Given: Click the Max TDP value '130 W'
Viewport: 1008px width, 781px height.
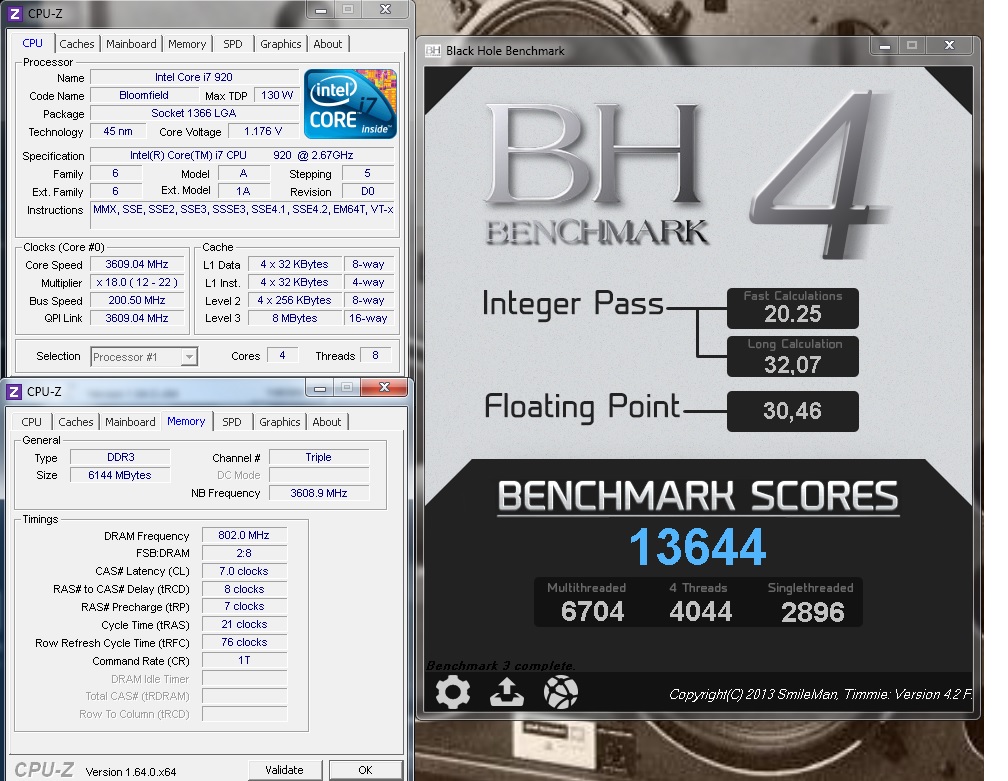Looking at the screenshot, I should pos(276,95).
